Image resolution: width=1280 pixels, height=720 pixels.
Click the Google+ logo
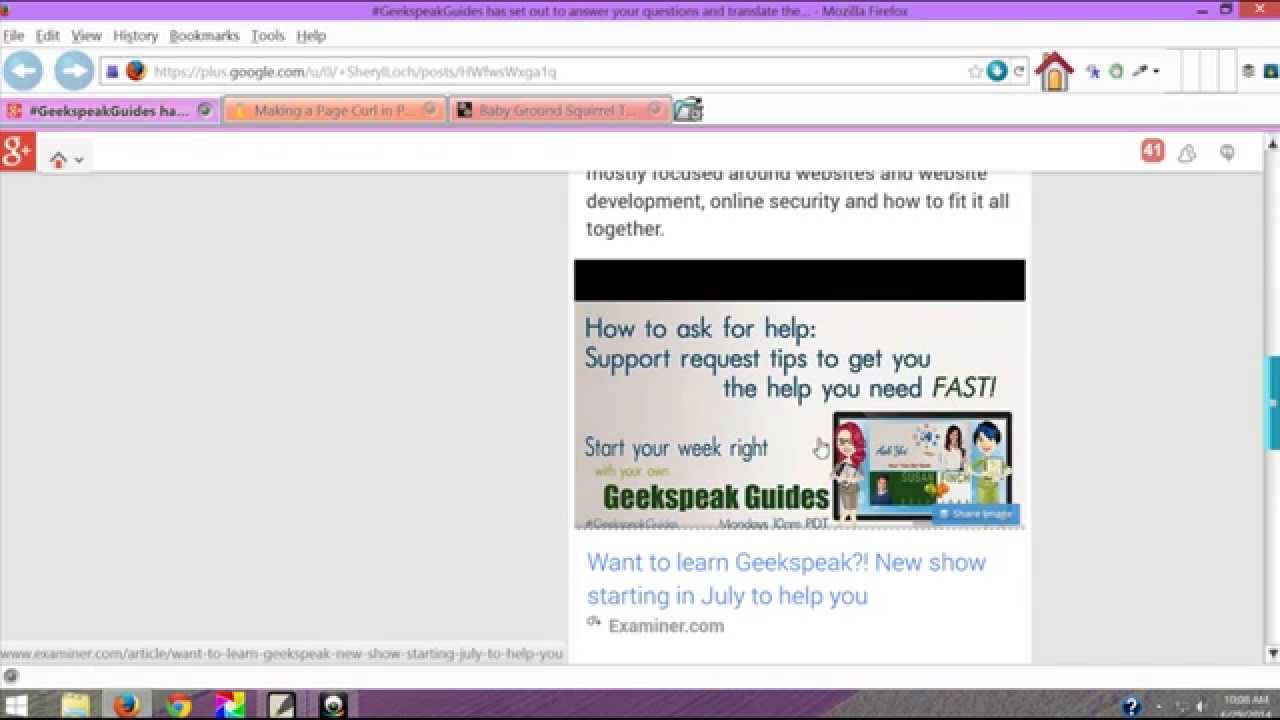coord(18,151)
